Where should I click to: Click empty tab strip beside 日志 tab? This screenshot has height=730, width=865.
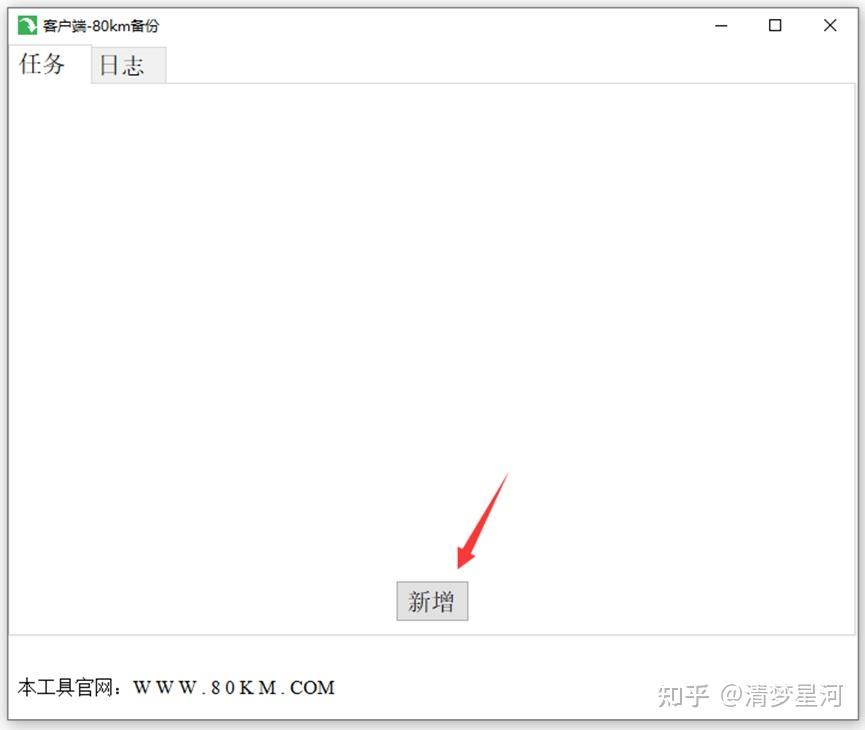tap(510, 65)
